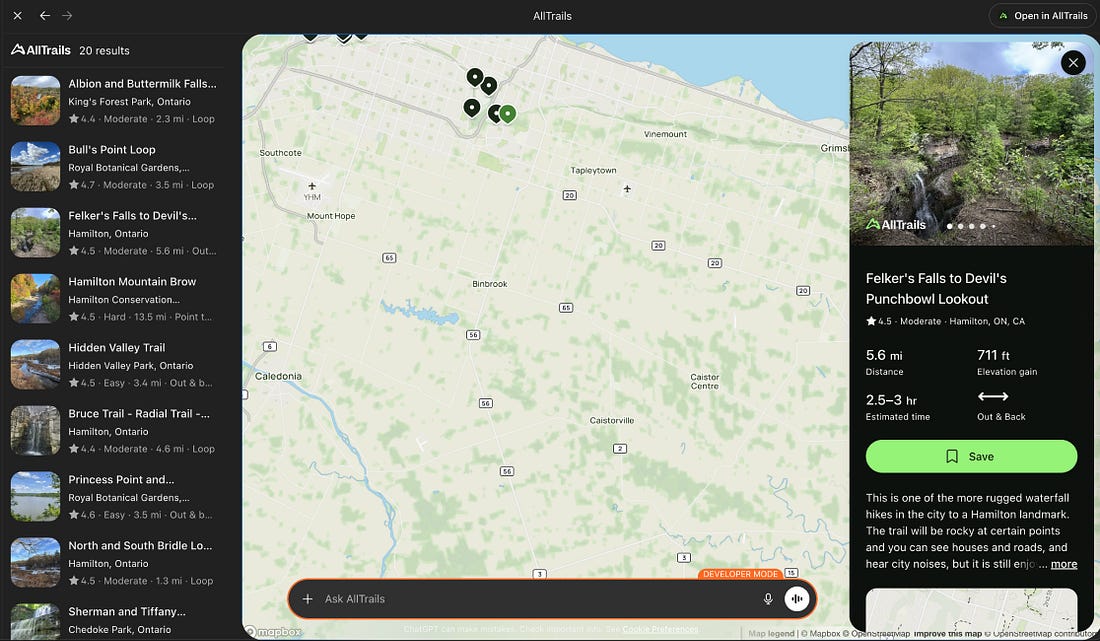This screenshot has height=641, width=1100.
Task: Click the green highlighted map pin
Action: pos(508,113)
